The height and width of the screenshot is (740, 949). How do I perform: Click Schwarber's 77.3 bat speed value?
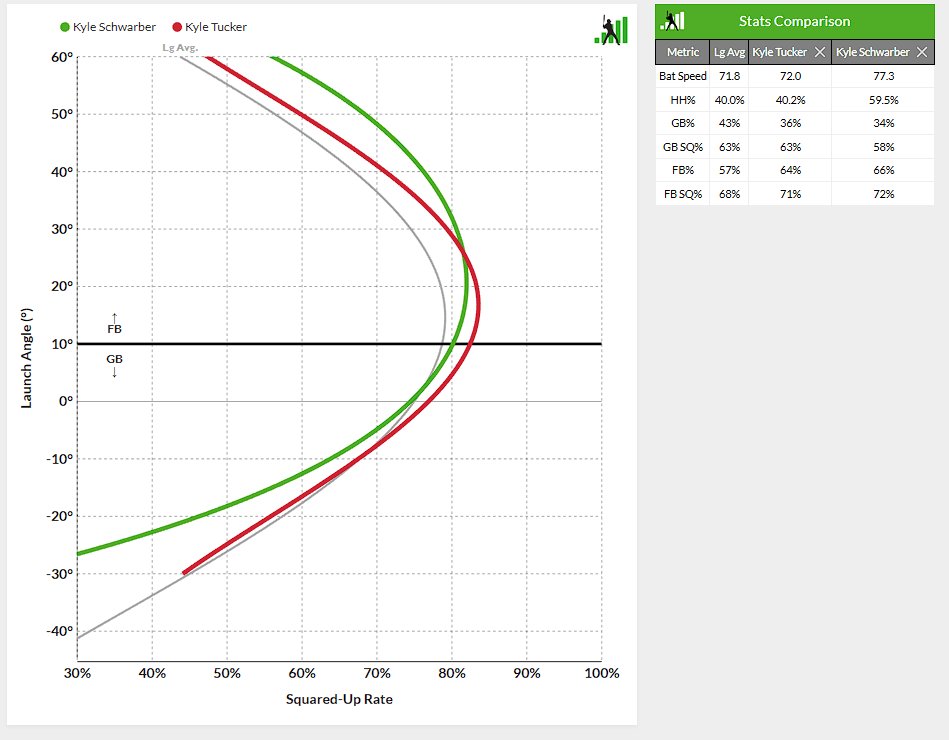pos(880,76)
